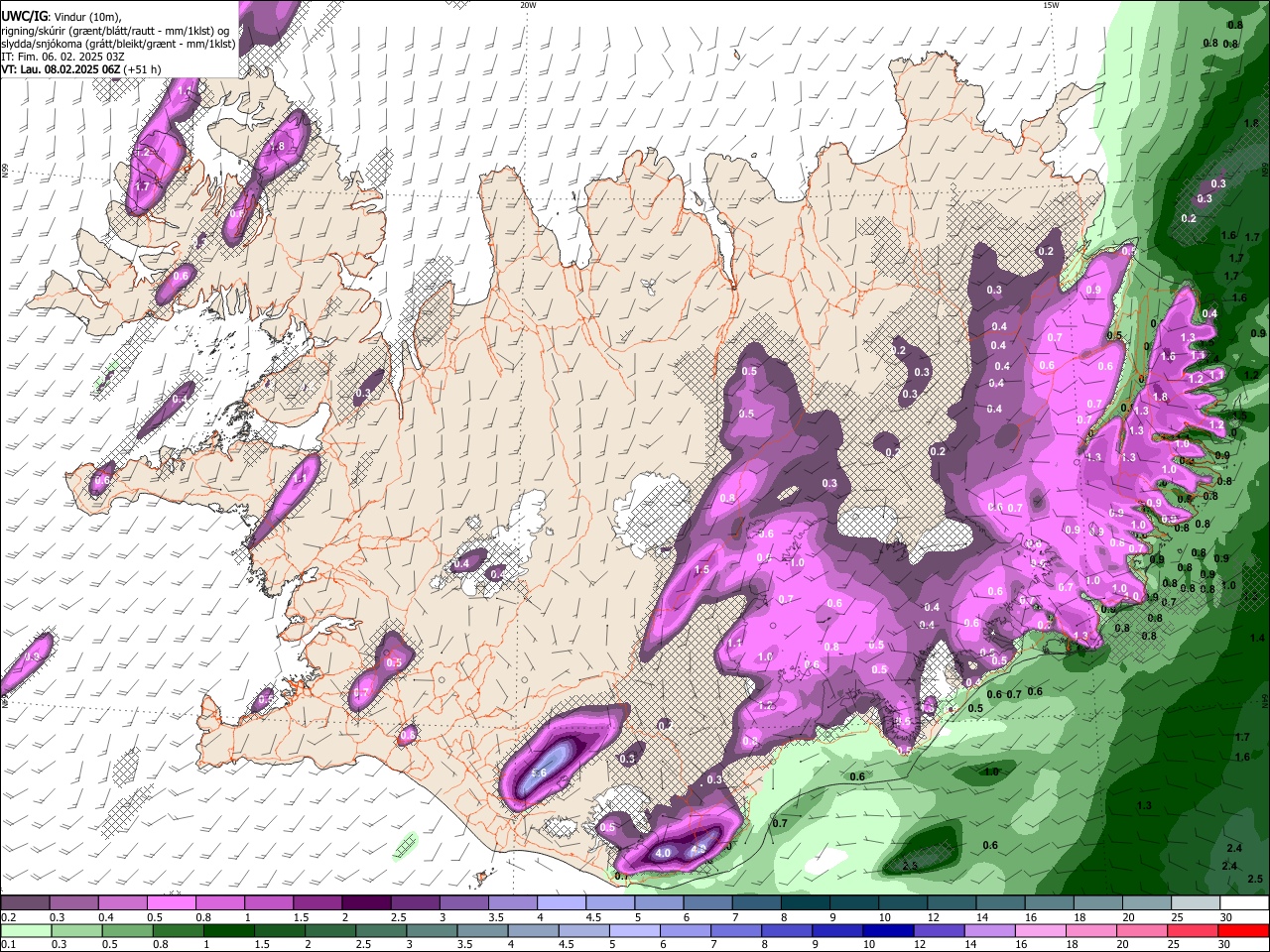This screenshot has height=952, width=1270.
Task: Click the 'VT: Lau. 08.02.2025 06Z (+51 h)' line
Action: click(81, 69)
